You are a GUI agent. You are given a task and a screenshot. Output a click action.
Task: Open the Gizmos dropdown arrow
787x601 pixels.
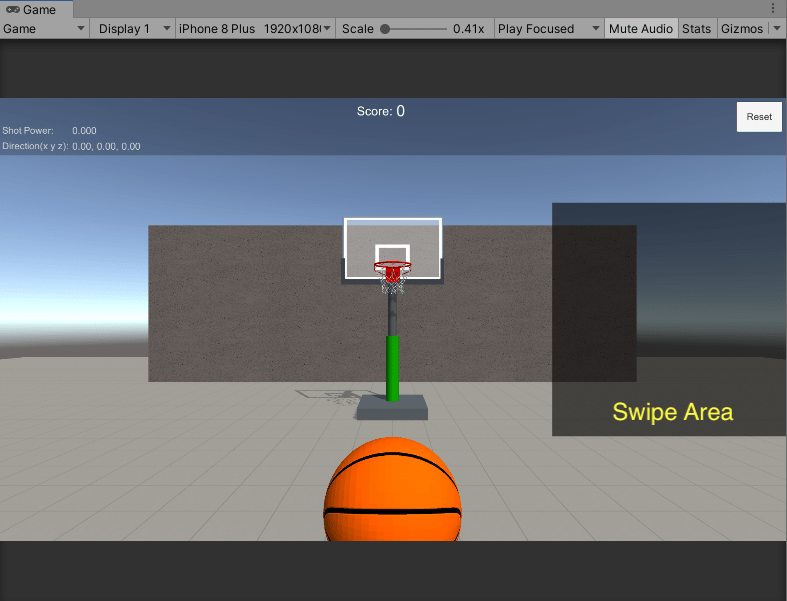[x=777, y=29]
